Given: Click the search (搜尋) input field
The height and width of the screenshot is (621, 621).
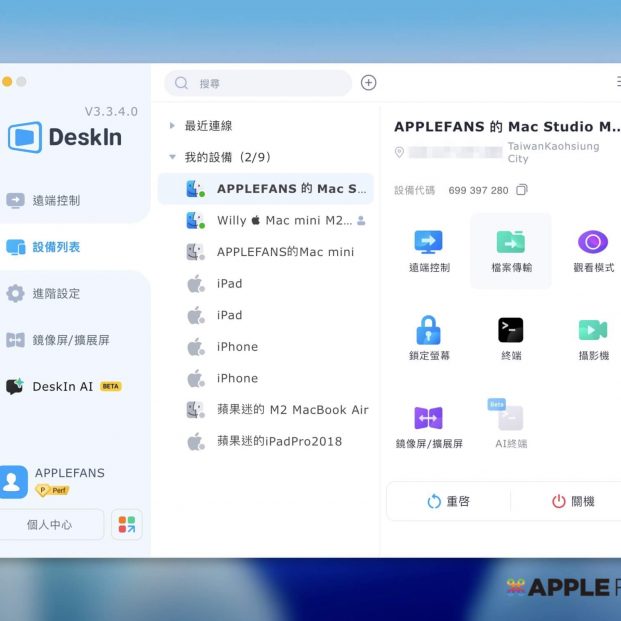Looking at the screenshot, I should click(x=260, y=83).
